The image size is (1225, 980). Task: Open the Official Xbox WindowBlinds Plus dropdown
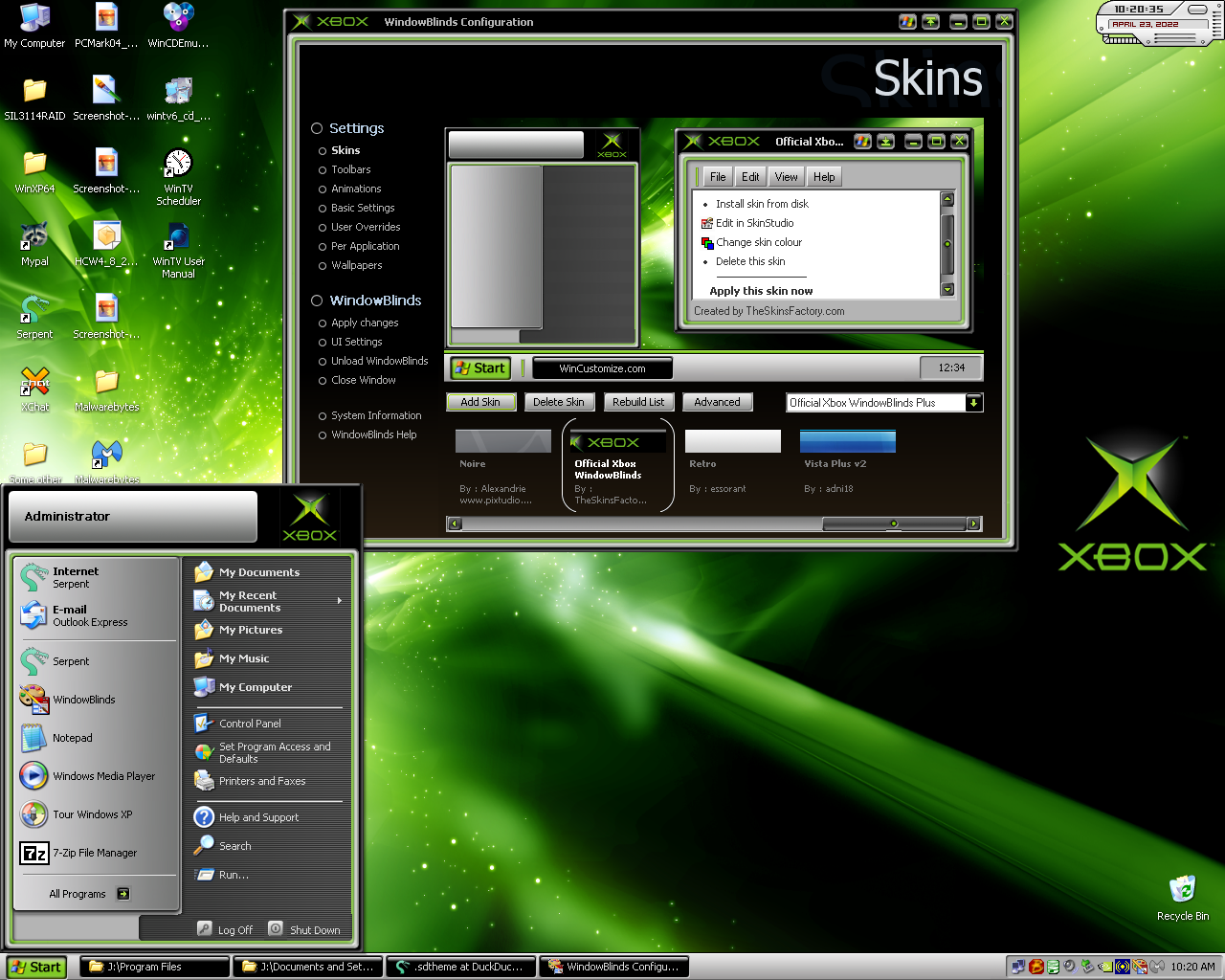pos(973,403)
